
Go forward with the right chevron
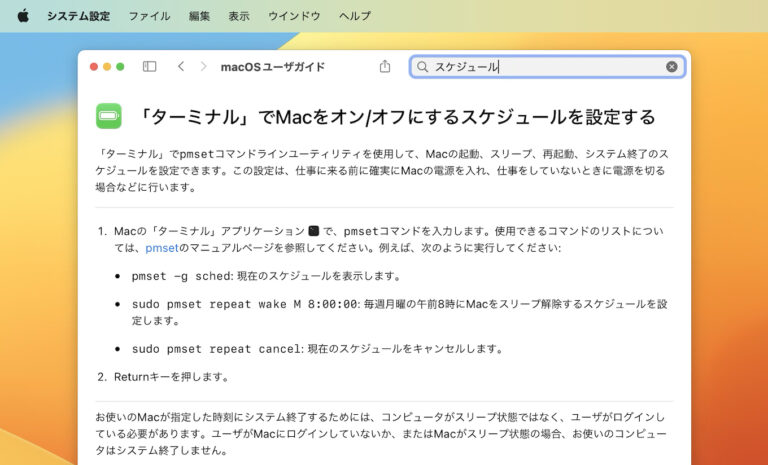tap(204, 67)
